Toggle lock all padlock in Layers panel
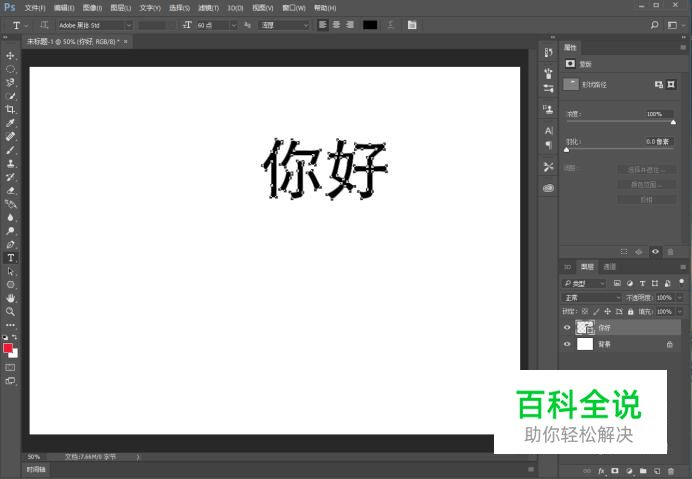692x479 pixels. coord(631,312)
